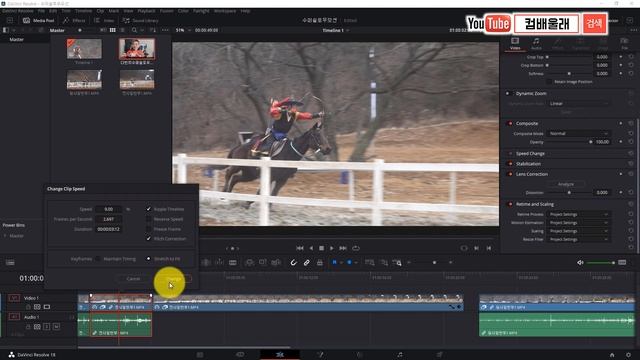Viewport: 640px width, 360px height.
Task: Toggle Composite section enable dot
Action: pyautogui.click(x=510, y=123)
